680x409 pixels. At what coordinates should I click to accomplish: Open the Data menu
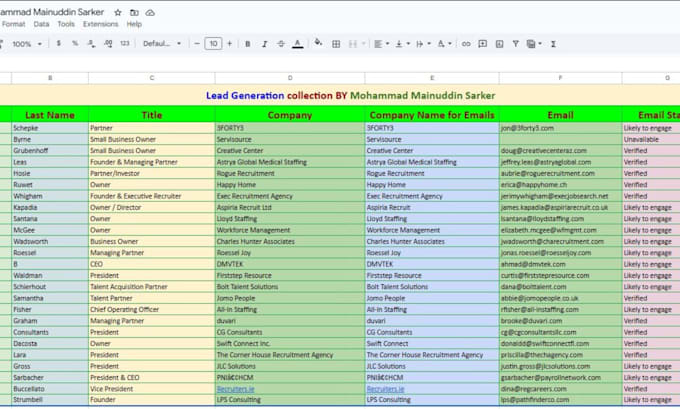coord(41,24)
